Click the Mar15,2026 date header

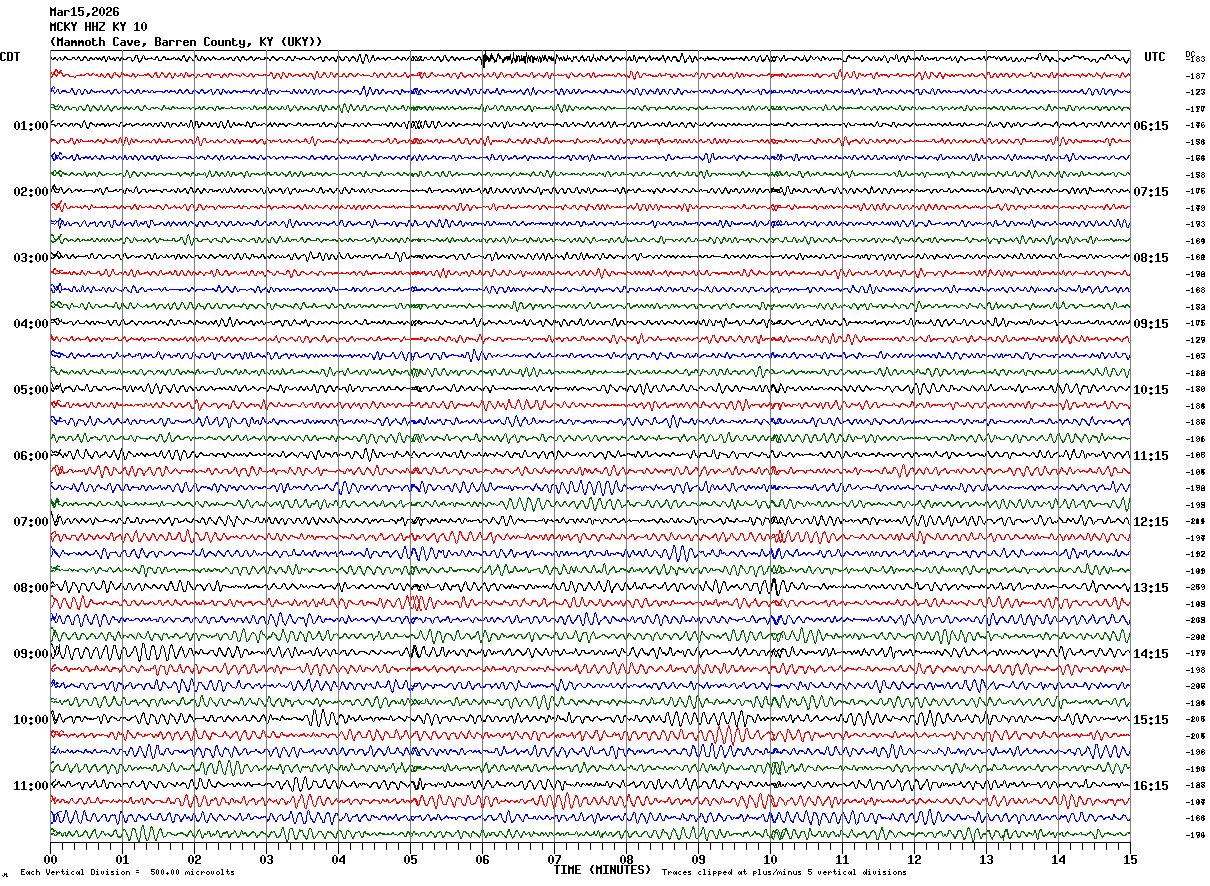tap(84, 12)
